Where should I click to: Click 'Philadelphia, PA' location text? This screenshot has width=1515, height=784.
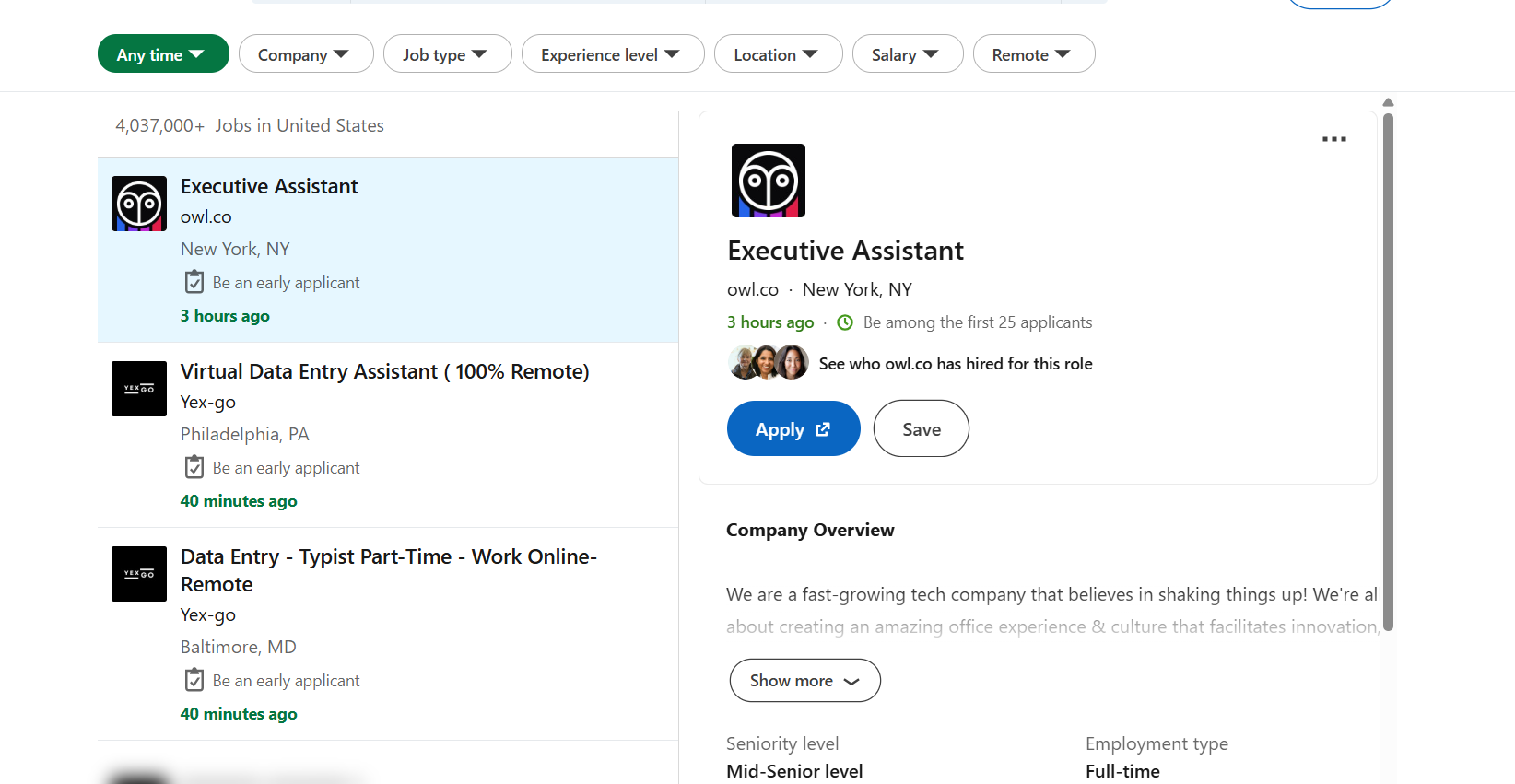(245, 434)
